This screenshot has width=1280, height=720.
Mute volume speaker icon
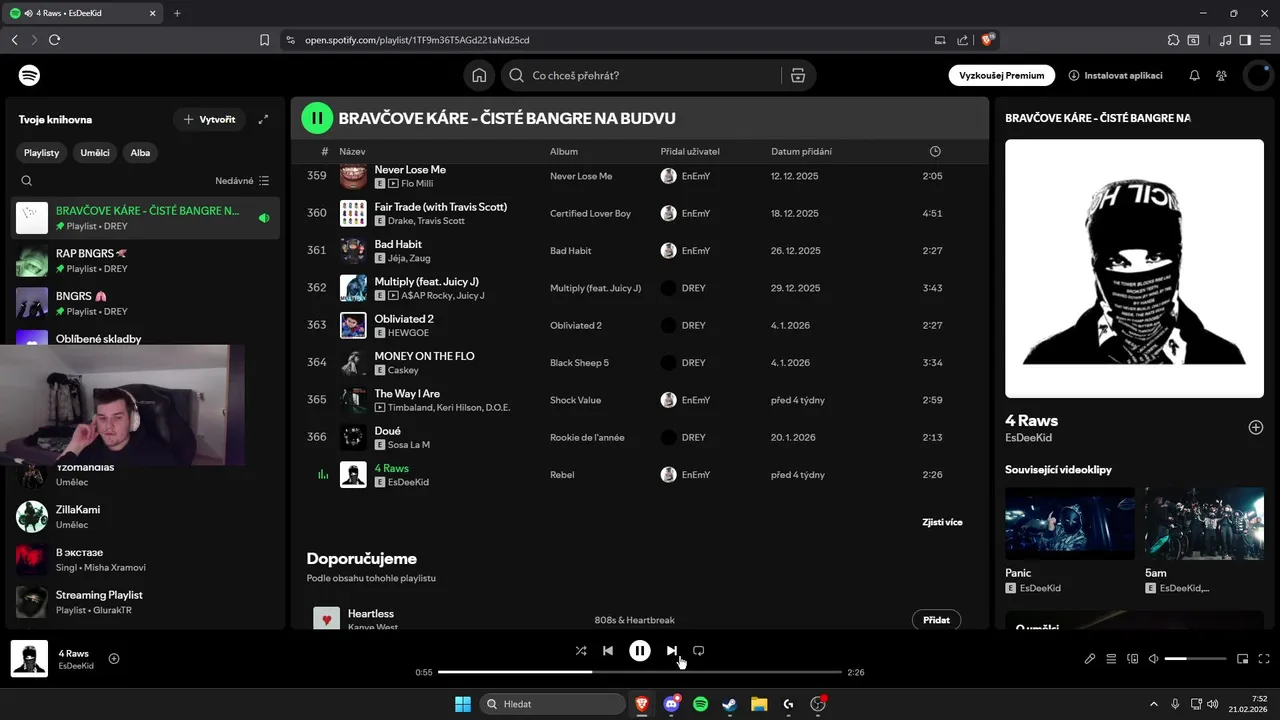(x=1154, y=659)
